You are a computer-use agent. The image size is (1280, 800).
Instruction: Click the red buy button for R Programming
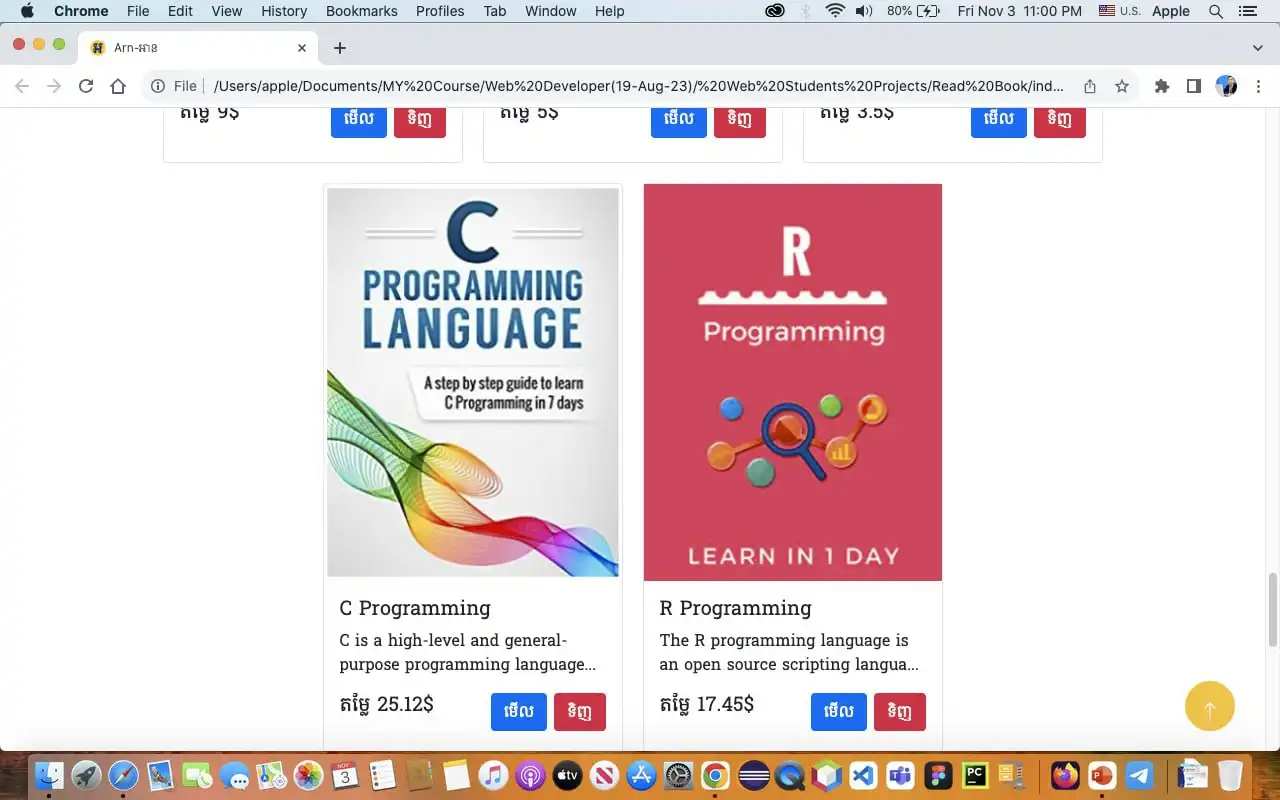click(900, 712)
